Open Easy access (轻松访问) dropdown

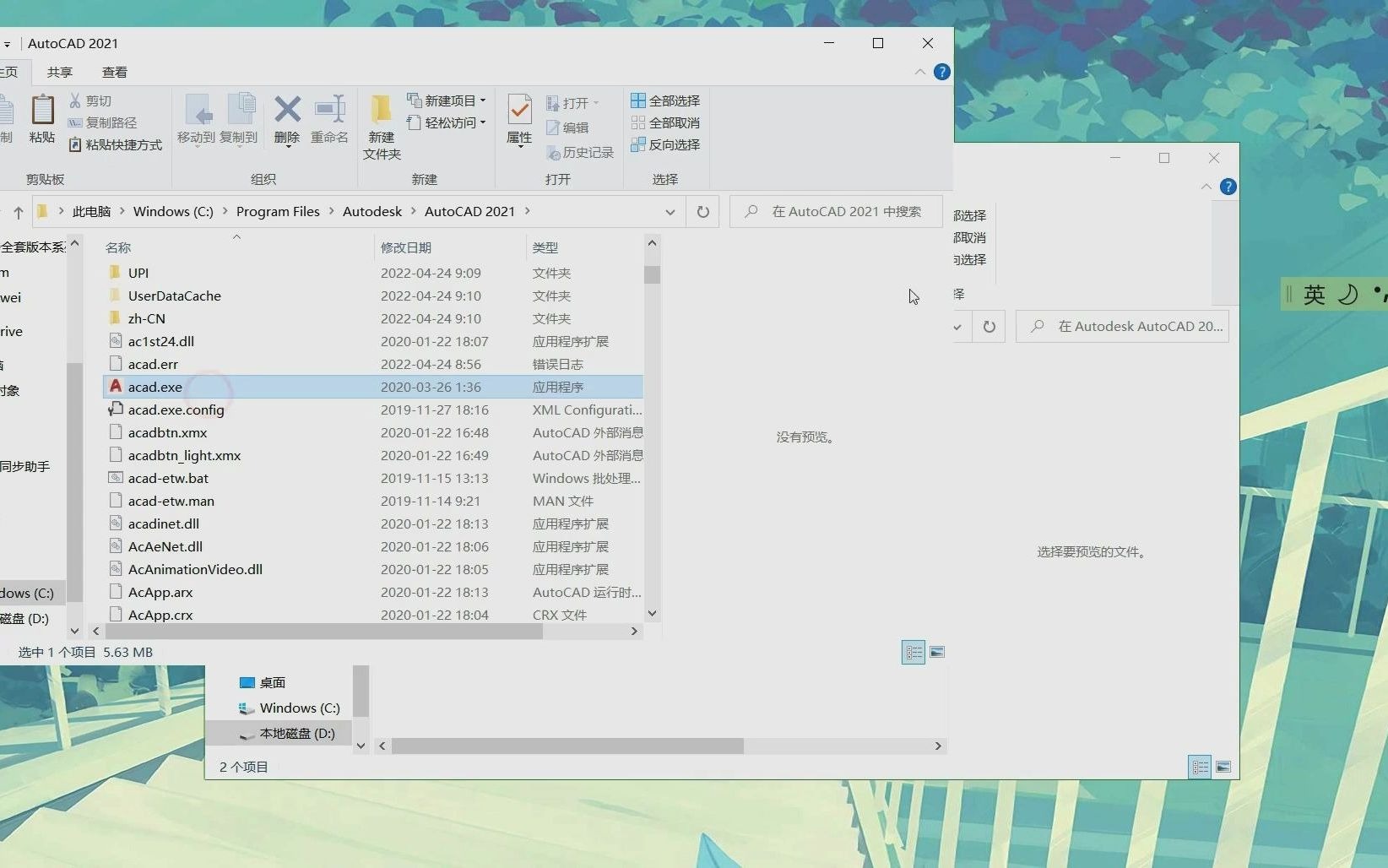[x=447, y=122]
